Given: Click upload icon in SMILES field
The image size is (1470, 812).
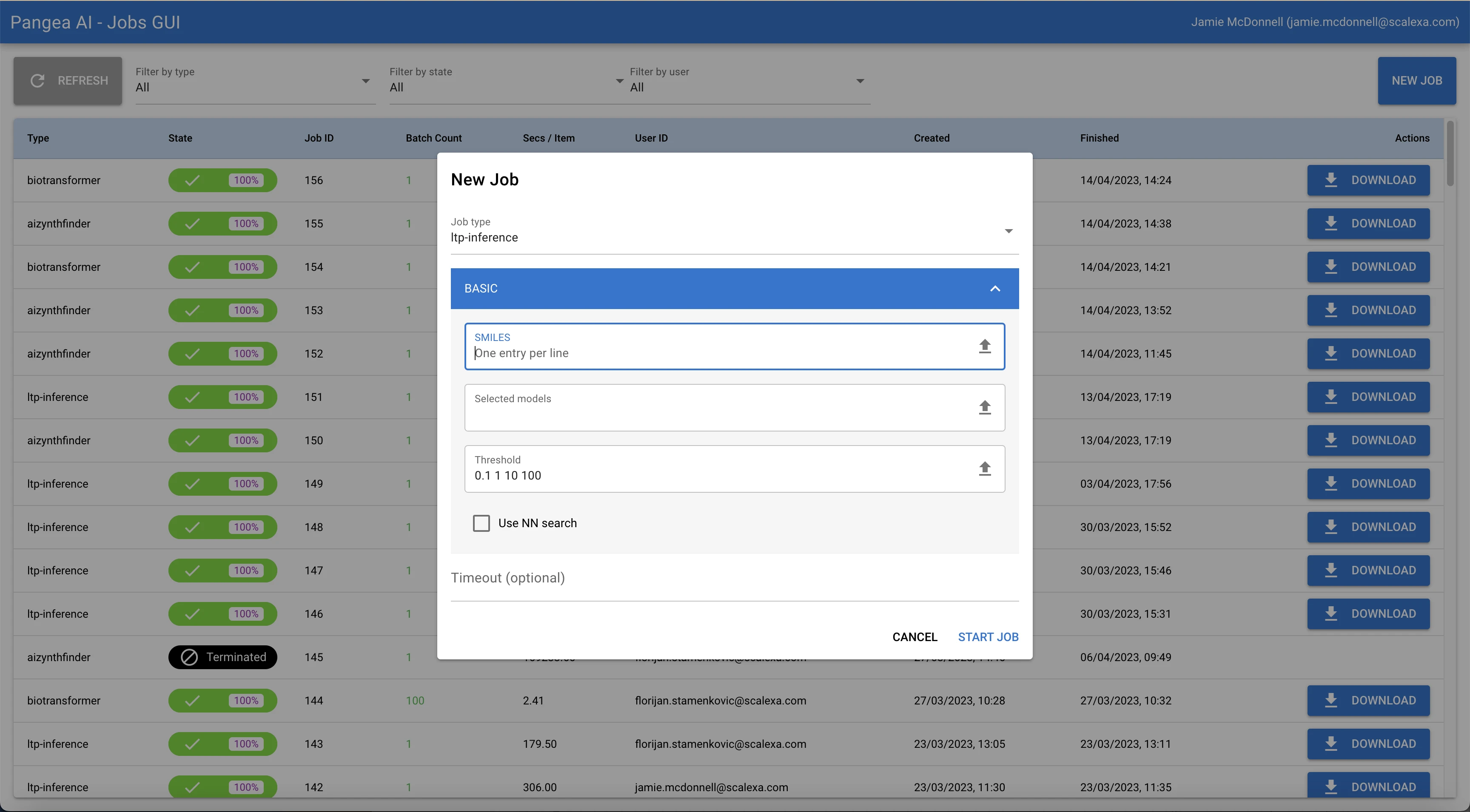Looking at the screenshot, I should click(984, 346).
